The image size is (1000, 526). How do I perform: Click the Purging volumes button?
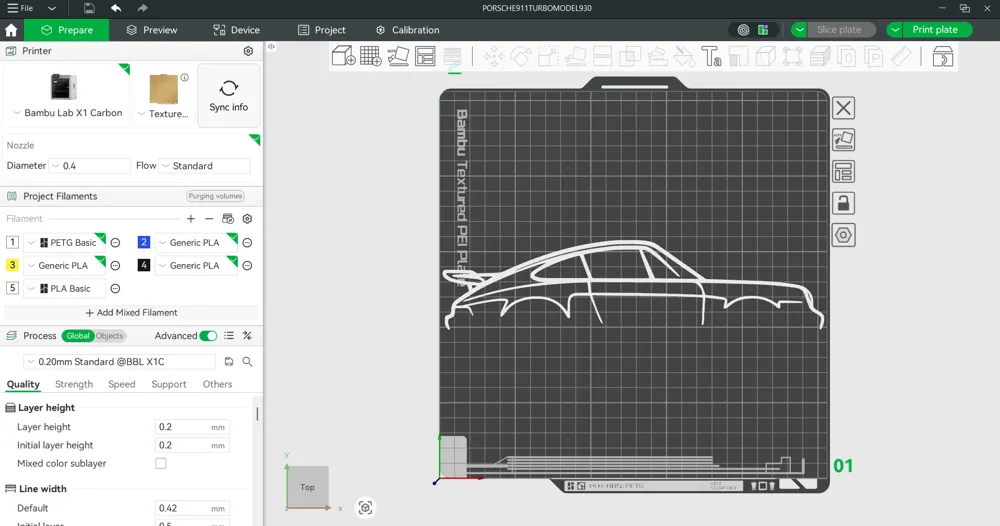pyautogui.click(x=216, y=196)
